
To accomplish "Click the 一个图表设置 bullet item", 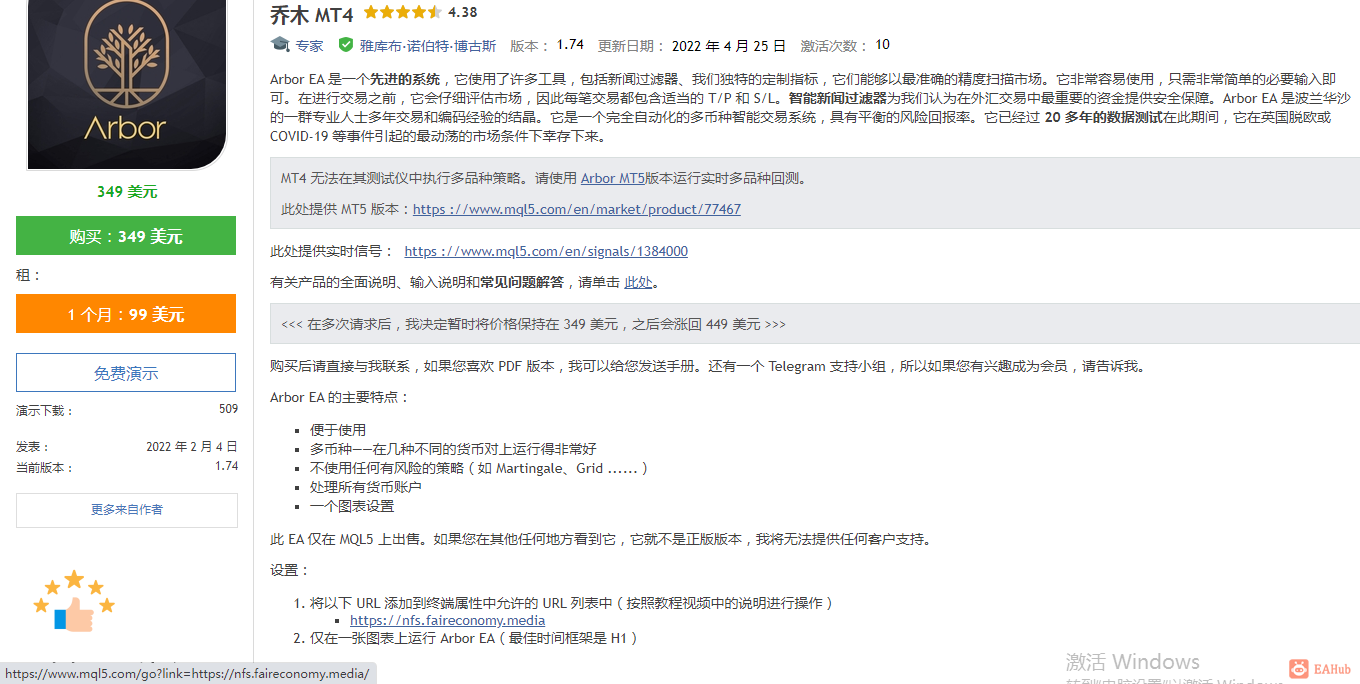I will [352, 506].
